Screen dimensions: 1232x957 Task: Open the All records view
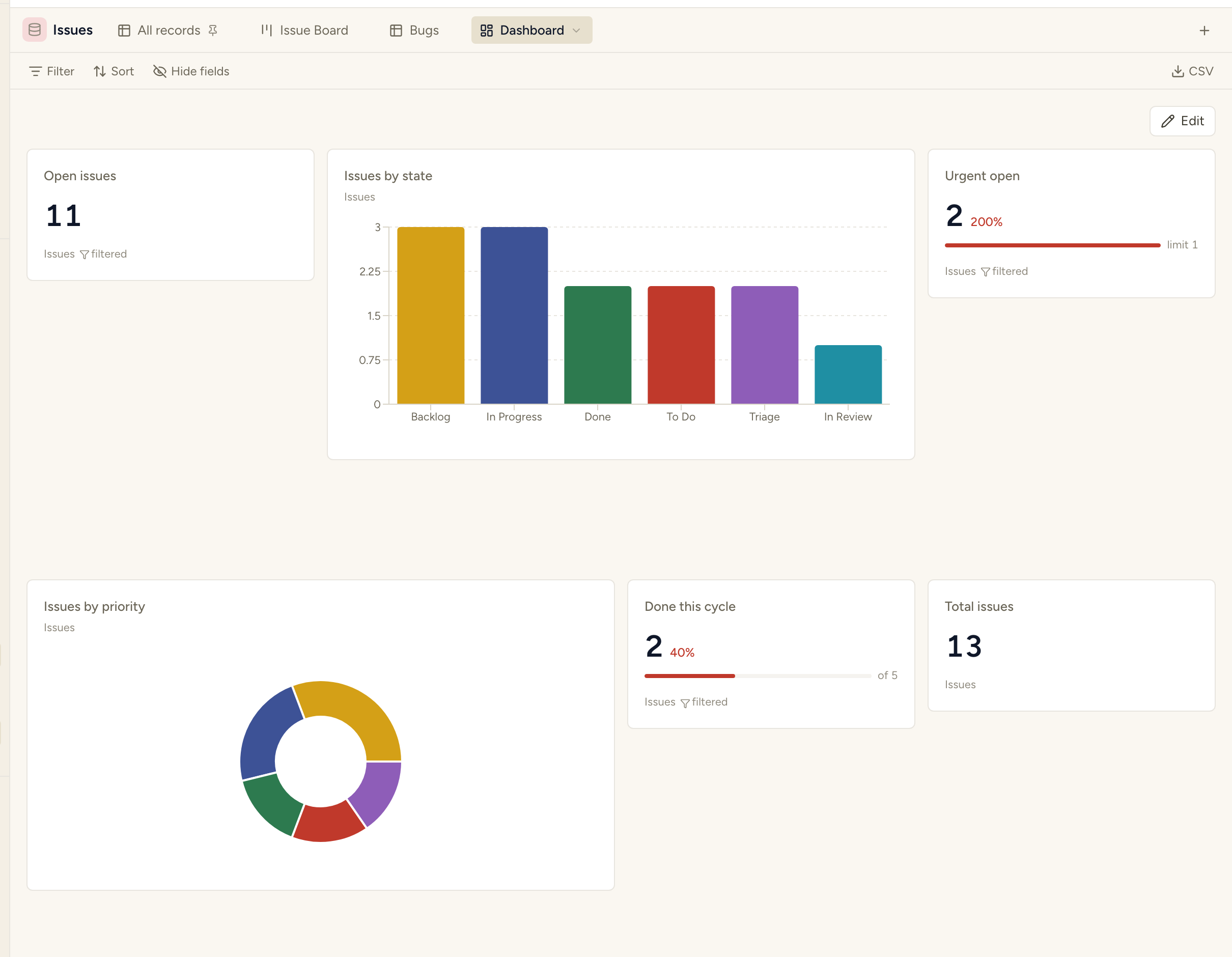tap(168, 31)
